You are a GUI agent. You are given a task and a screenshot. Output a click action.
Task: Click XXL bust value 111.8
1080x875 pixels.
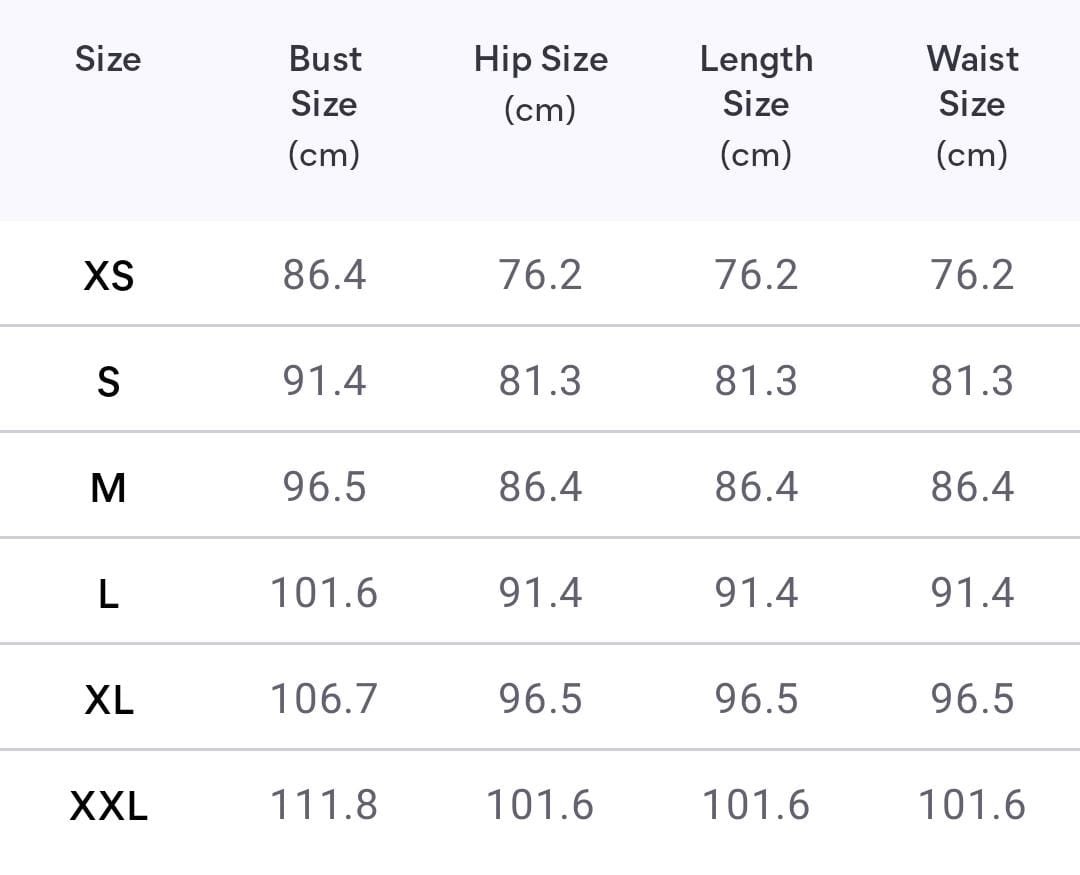(324, 805)
